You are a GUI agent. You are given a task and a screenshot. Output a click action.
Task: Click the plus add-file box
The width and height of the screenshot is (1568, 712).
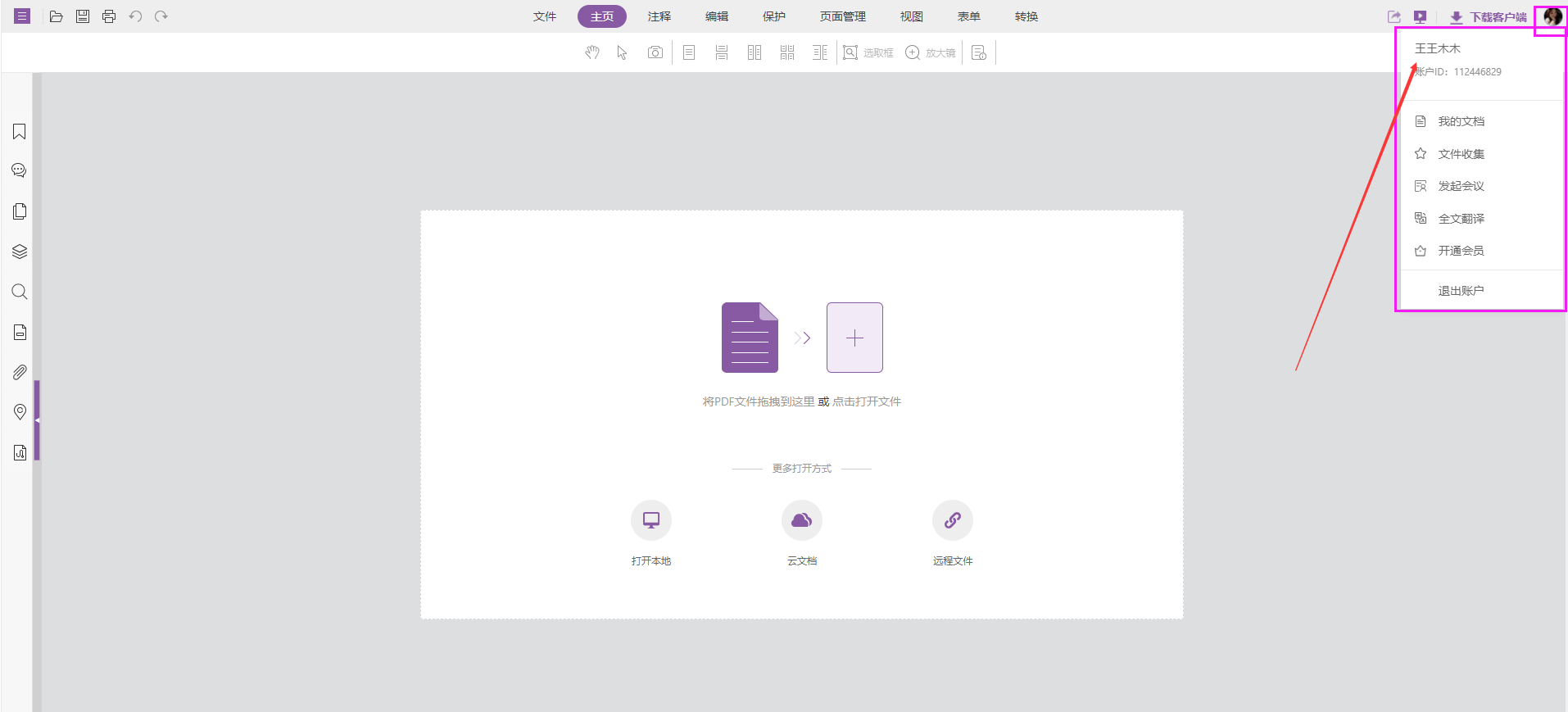(854, 338)
